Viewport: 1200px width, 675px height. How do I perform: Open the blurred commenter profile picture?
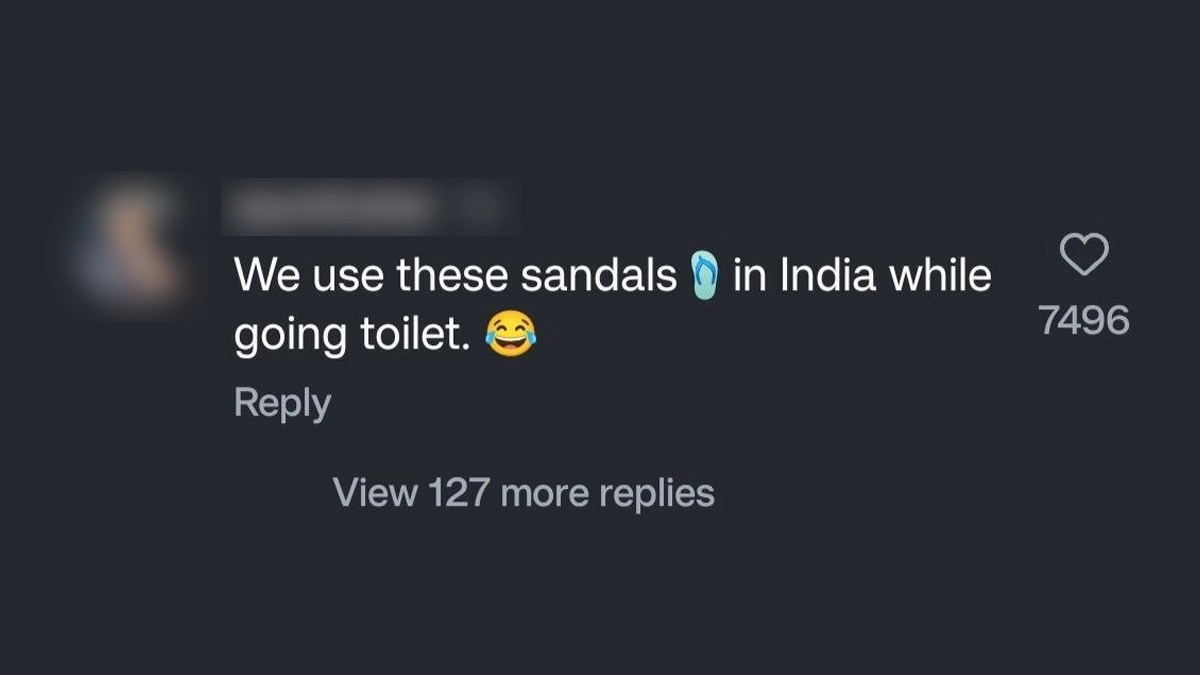point(125,246)
